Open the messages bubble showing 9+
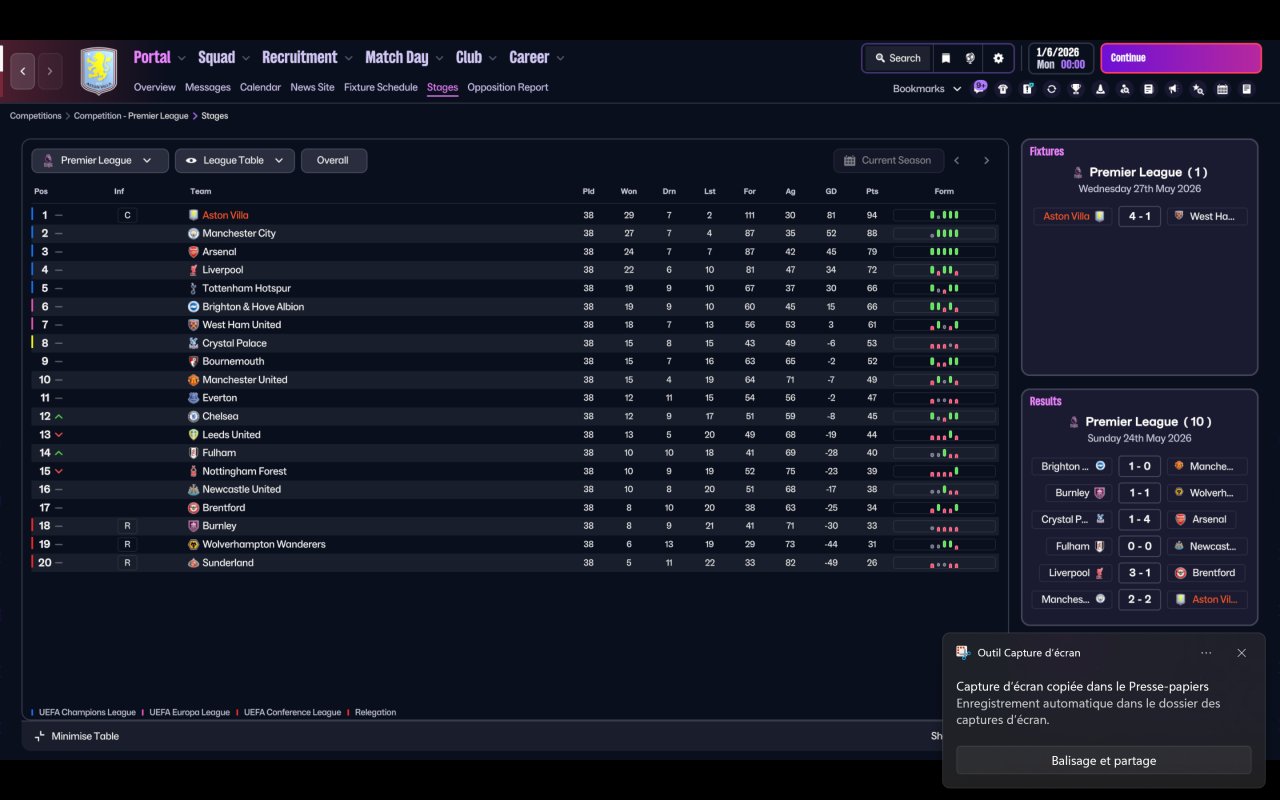The image size is (1280, 800). coord(980,87)
